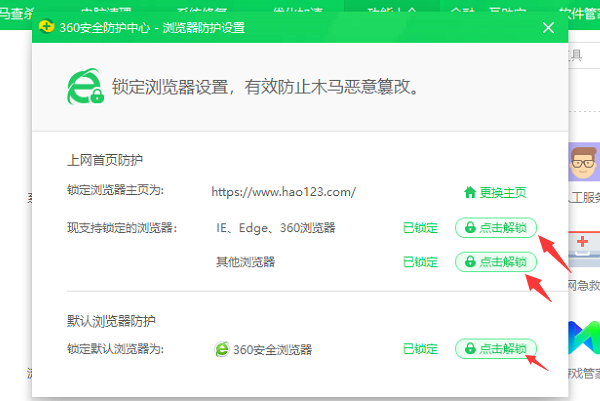Click the dialog title 浏览器防护设置
The width and height of the screenshot is (600, 401).
pos(204,28)
